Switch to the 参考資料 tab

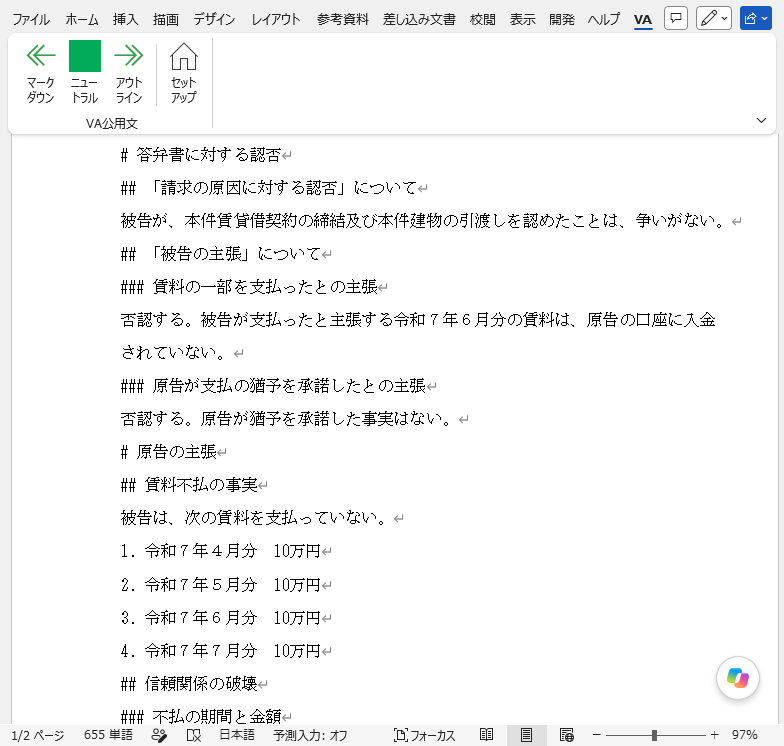[x=342, y=20]
